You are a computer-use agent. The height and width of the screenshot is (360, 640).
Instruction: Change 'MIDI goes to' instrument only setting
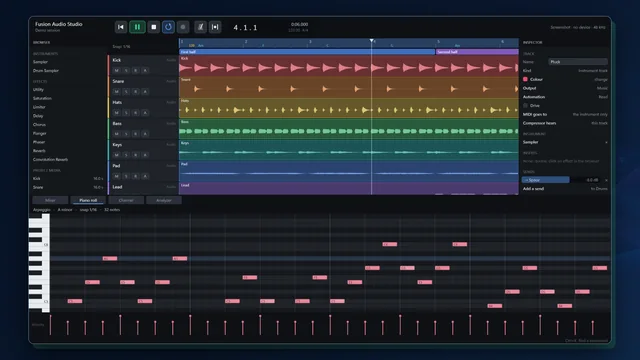(x=590, y=114)
